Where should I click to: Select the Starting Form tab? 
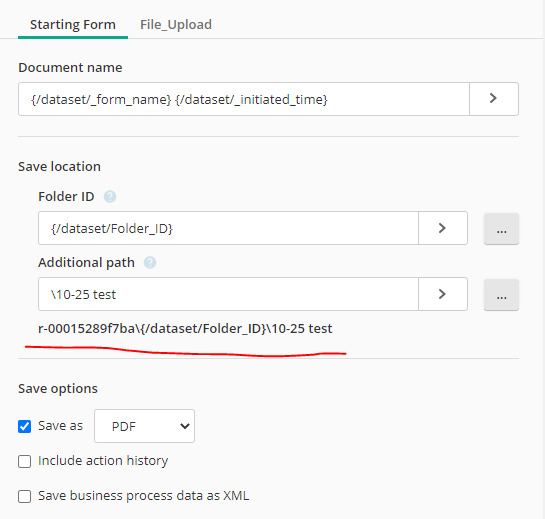coord(73,25)
